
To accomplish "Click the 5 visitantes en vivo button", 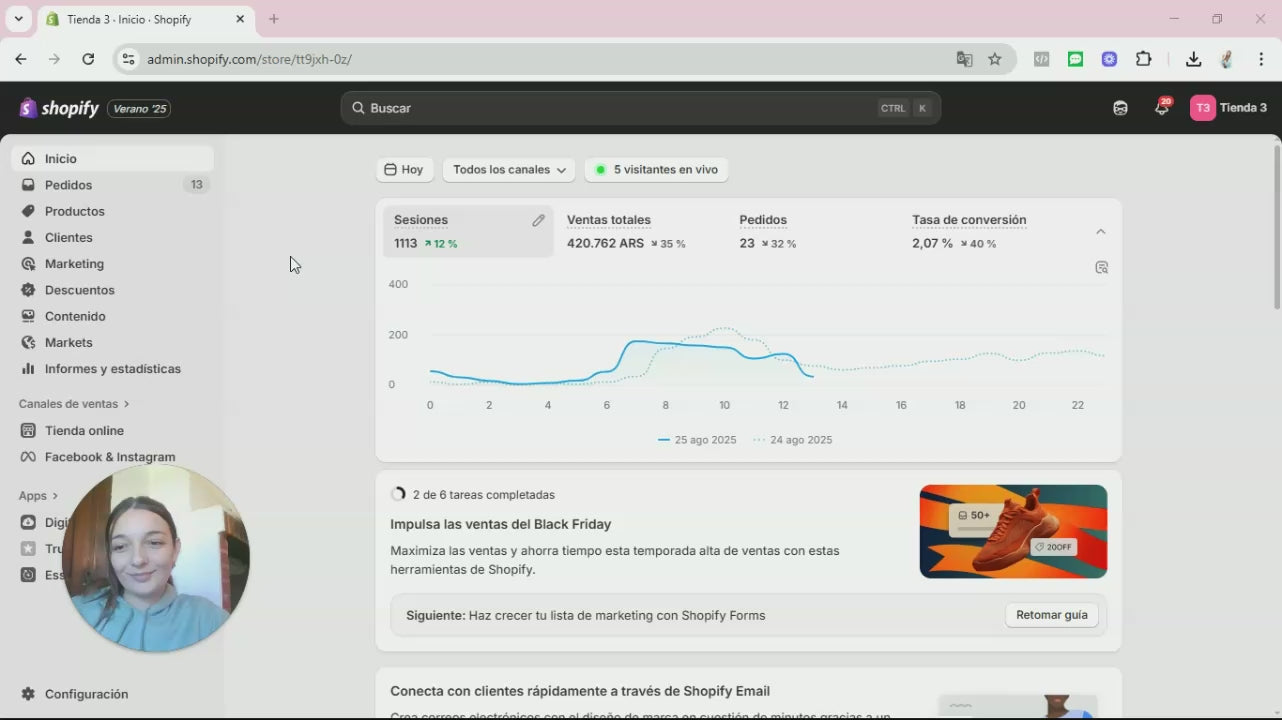I will click(x=656, y=170).
